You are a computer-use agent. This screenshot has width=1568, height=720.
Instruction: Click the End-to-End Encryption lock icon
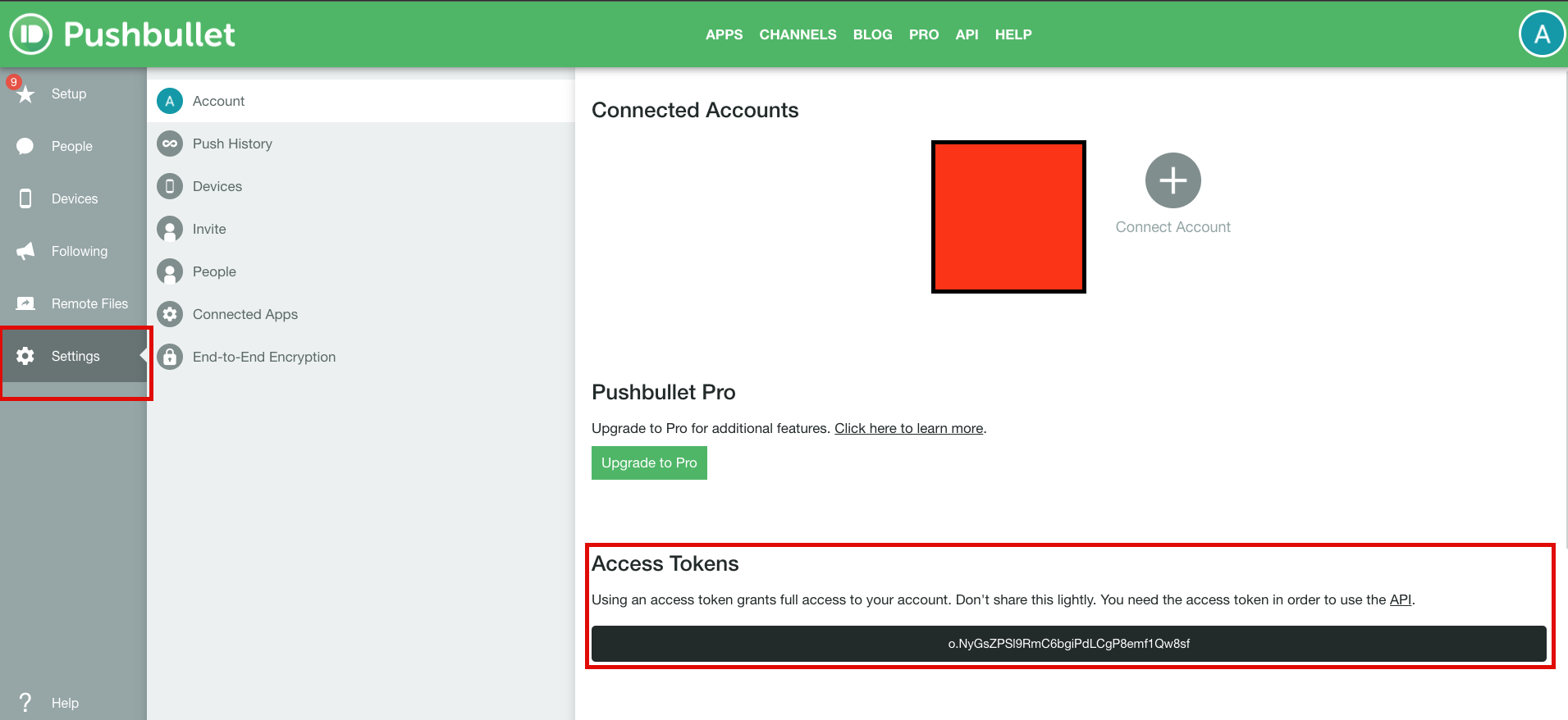pyautogui.click(x=170, y=357)
